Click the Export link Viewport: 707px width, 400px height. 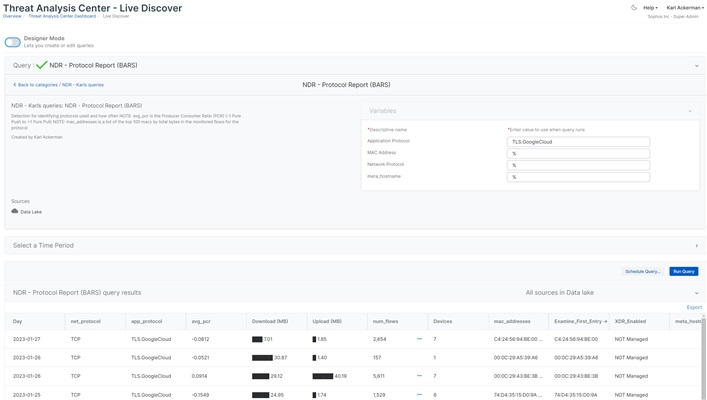click(693, 307)
